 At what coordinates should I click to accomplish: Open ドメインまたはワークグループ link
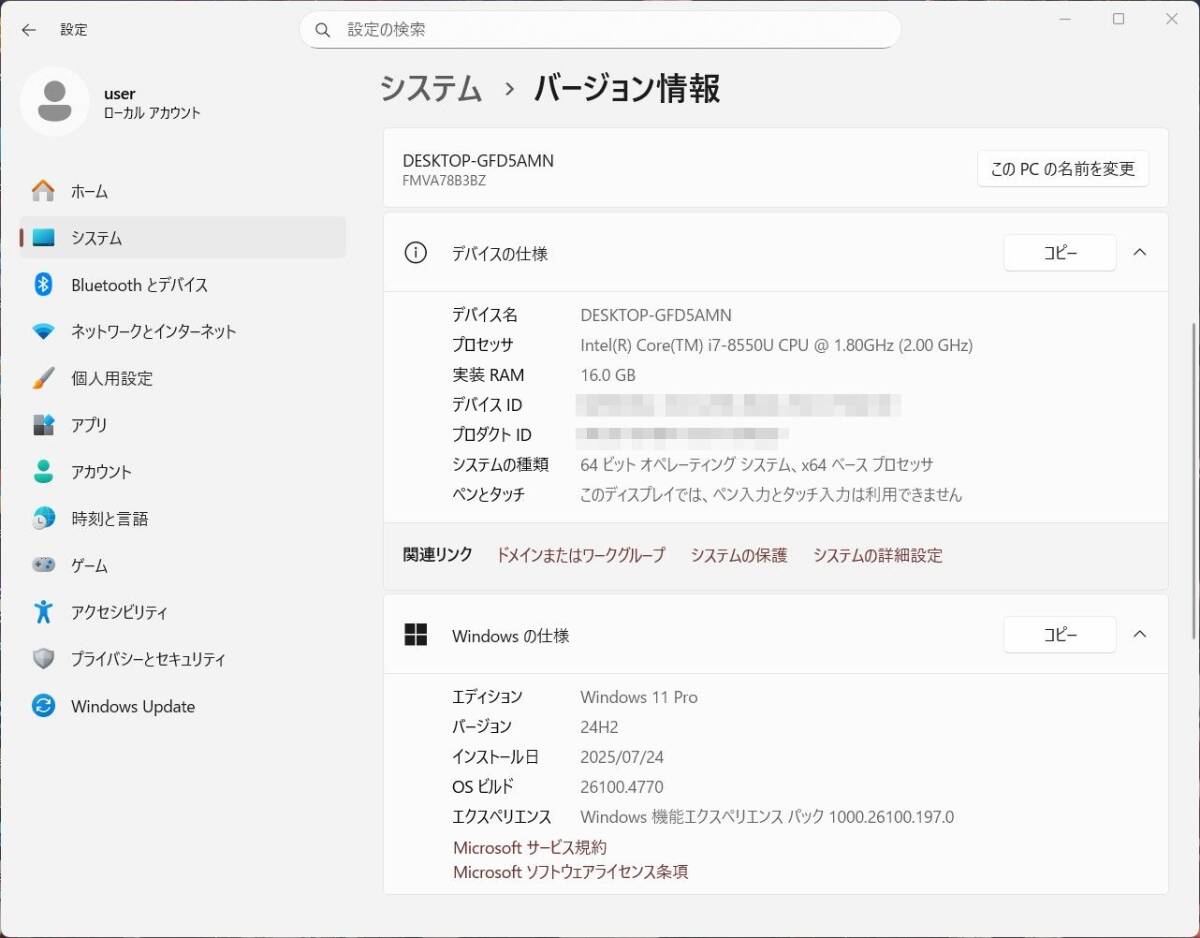(581, 555)
